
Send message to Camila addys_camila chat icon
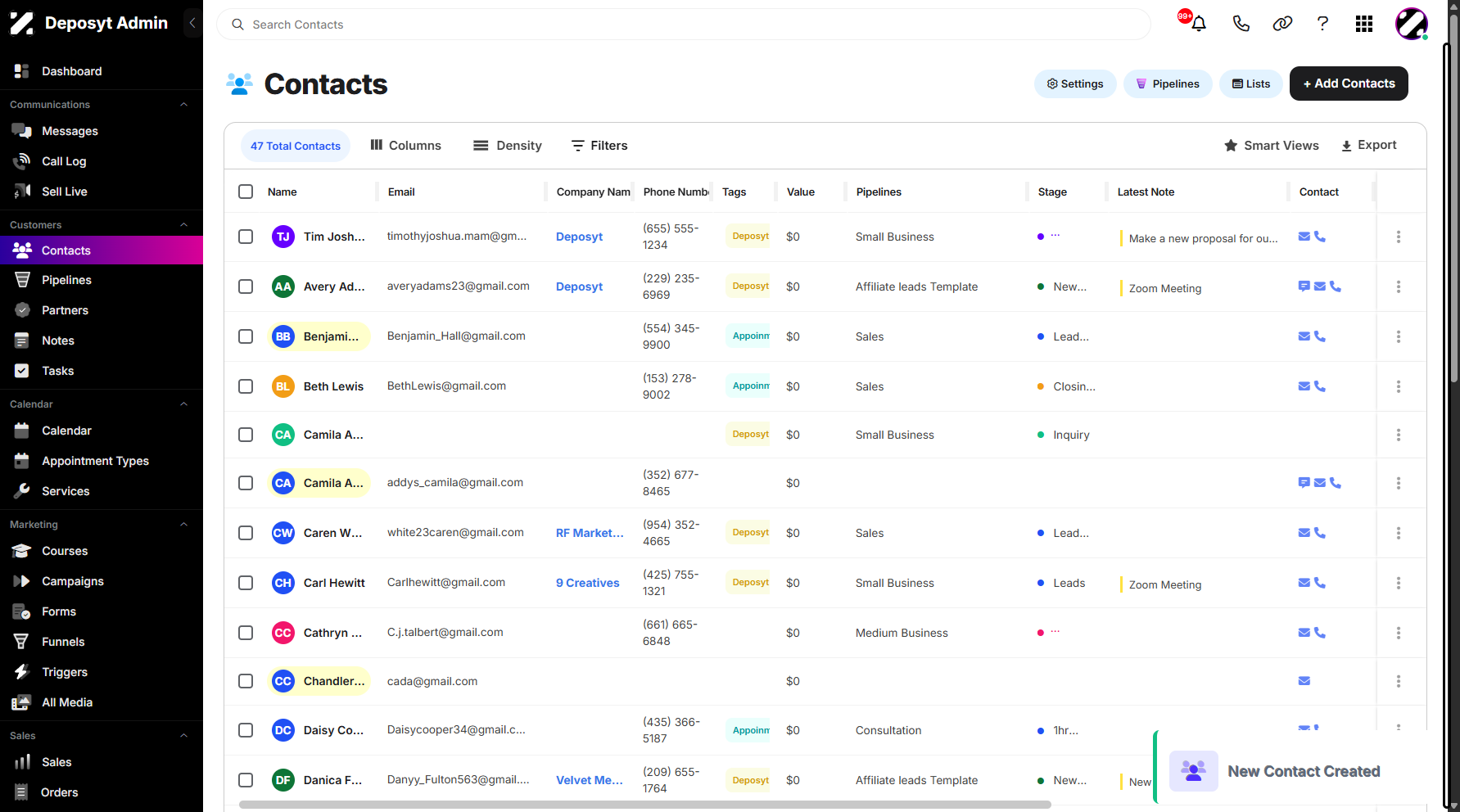(1304, 483)
